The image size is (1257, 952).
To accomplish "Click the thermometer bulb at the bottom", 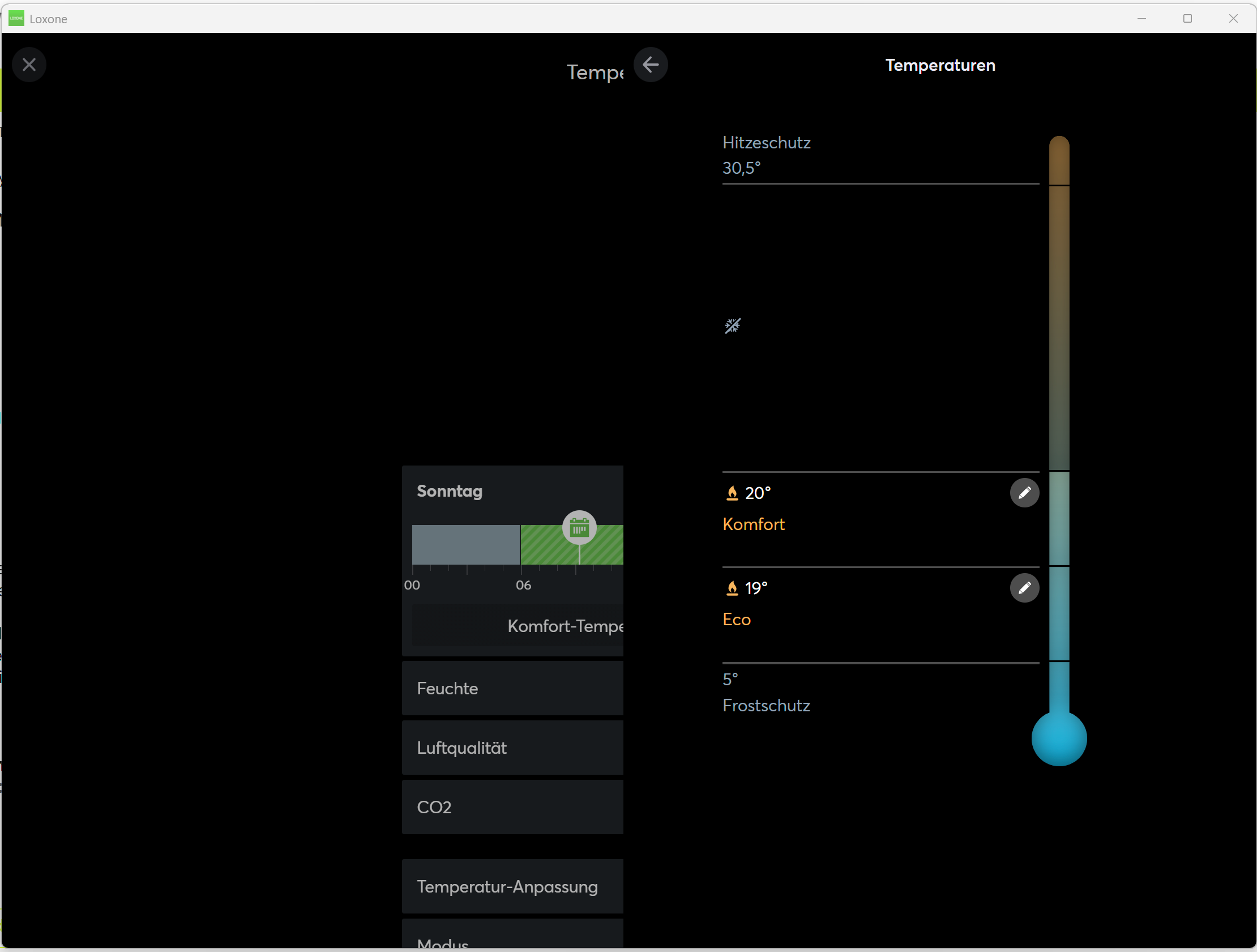I will coord(1059,738).
